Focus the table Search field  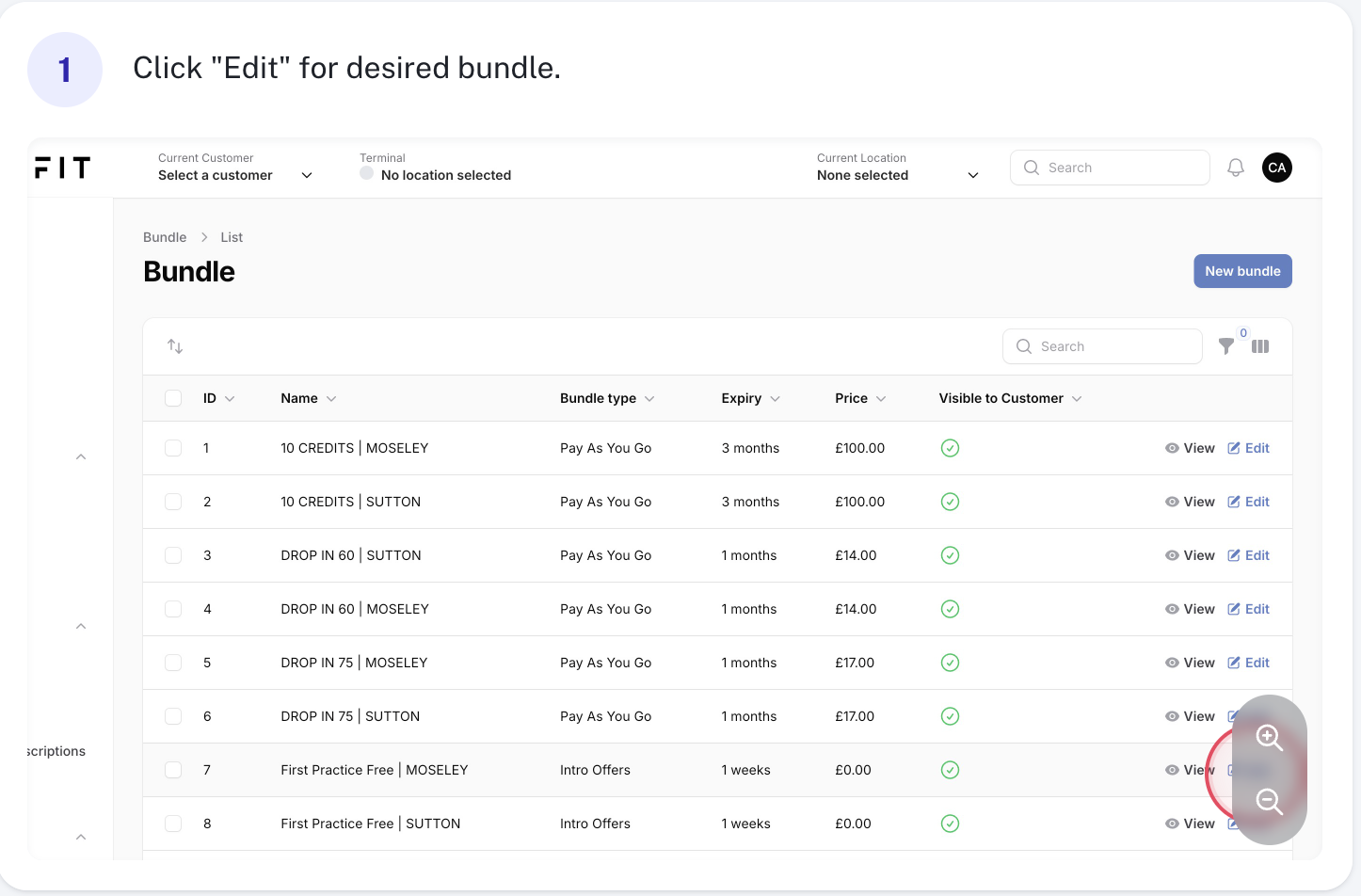[1102, 346]
